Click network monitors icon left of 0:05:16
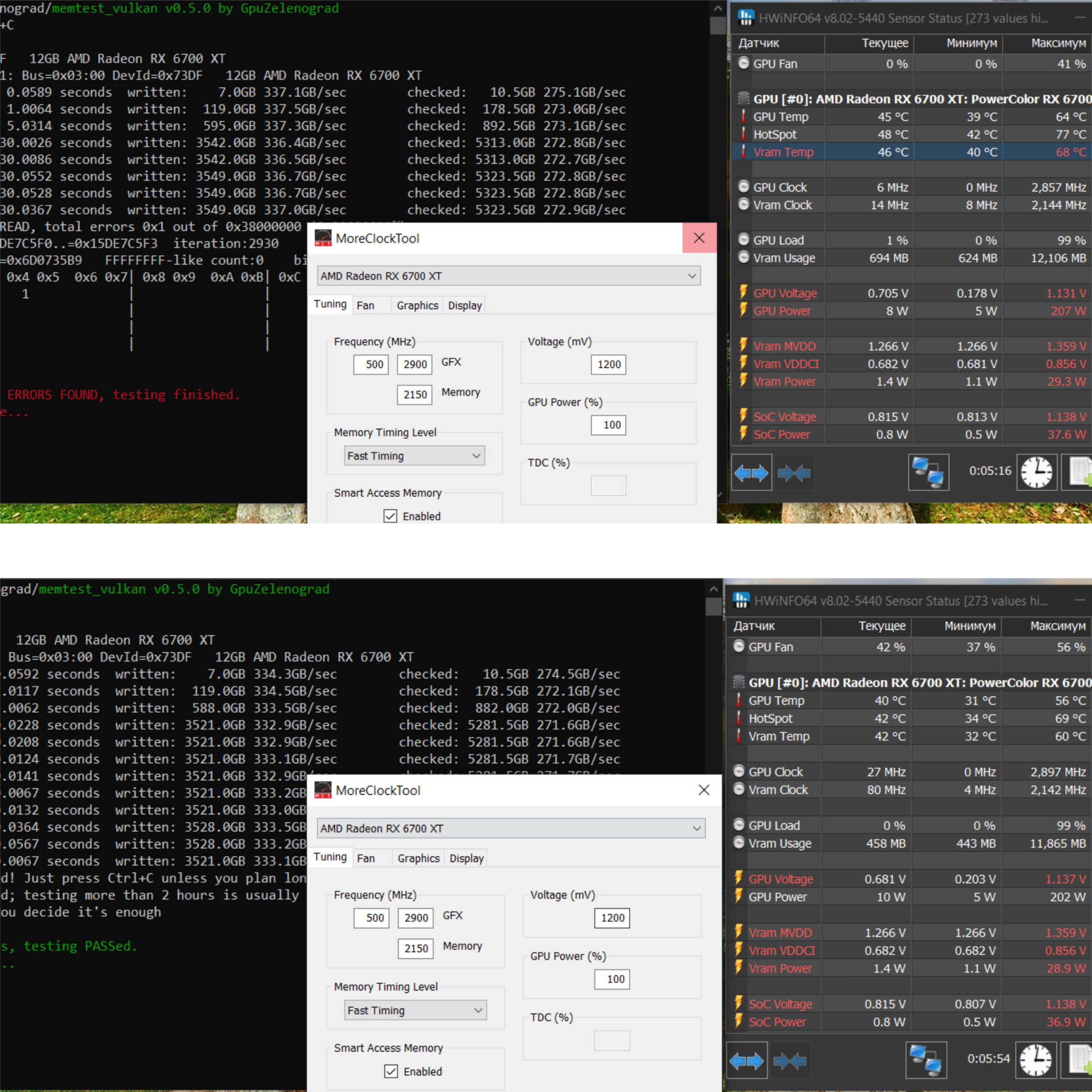 pyautogui.click(x=928, y=473)
